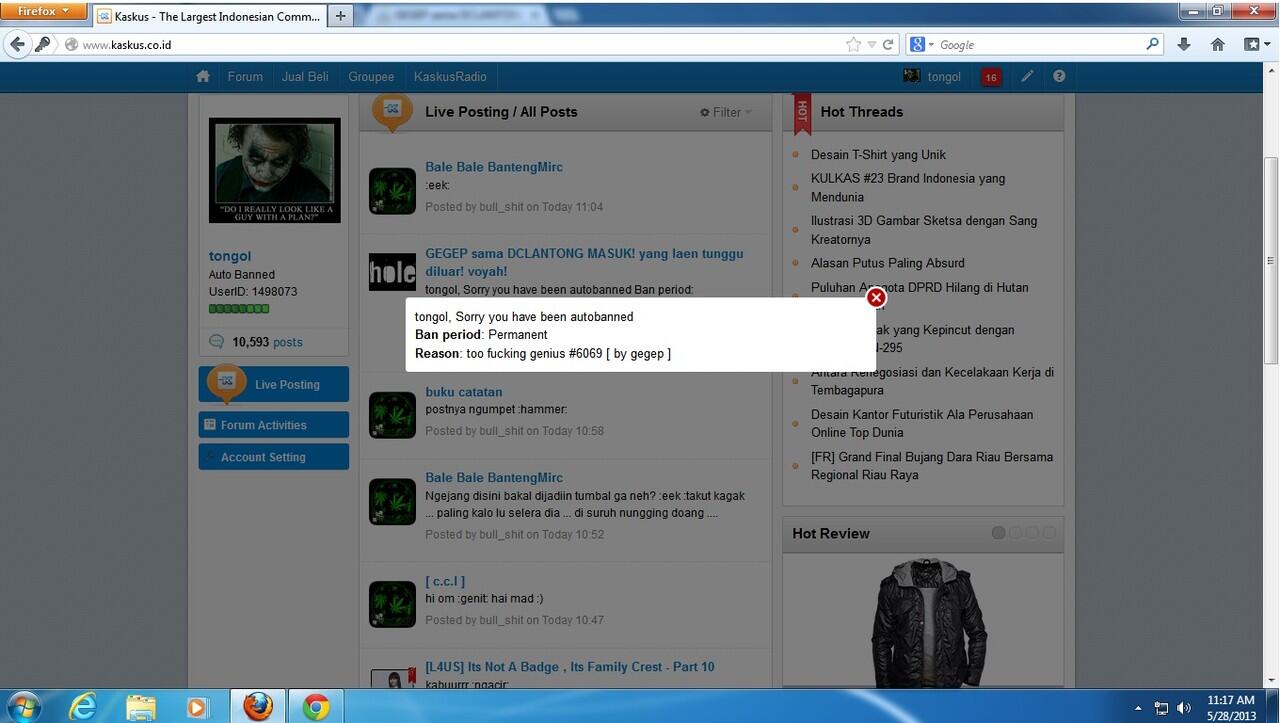Screen dimensions: 1280x723
Task: Open a new browser tab
Action: pyautogui.click(x=341, y=16)
